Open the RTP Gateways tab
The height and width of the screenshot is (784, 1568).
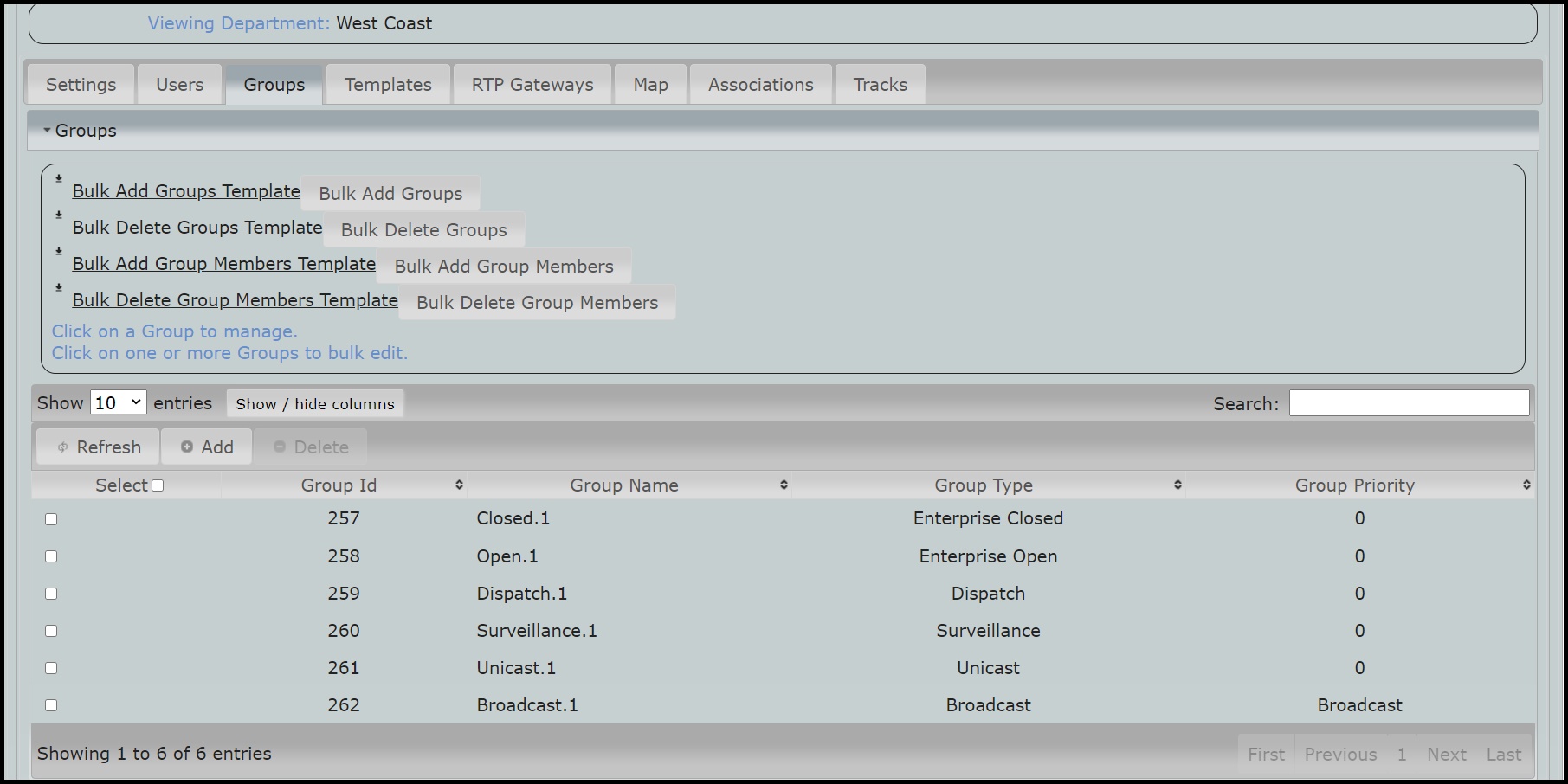point(532,84)
